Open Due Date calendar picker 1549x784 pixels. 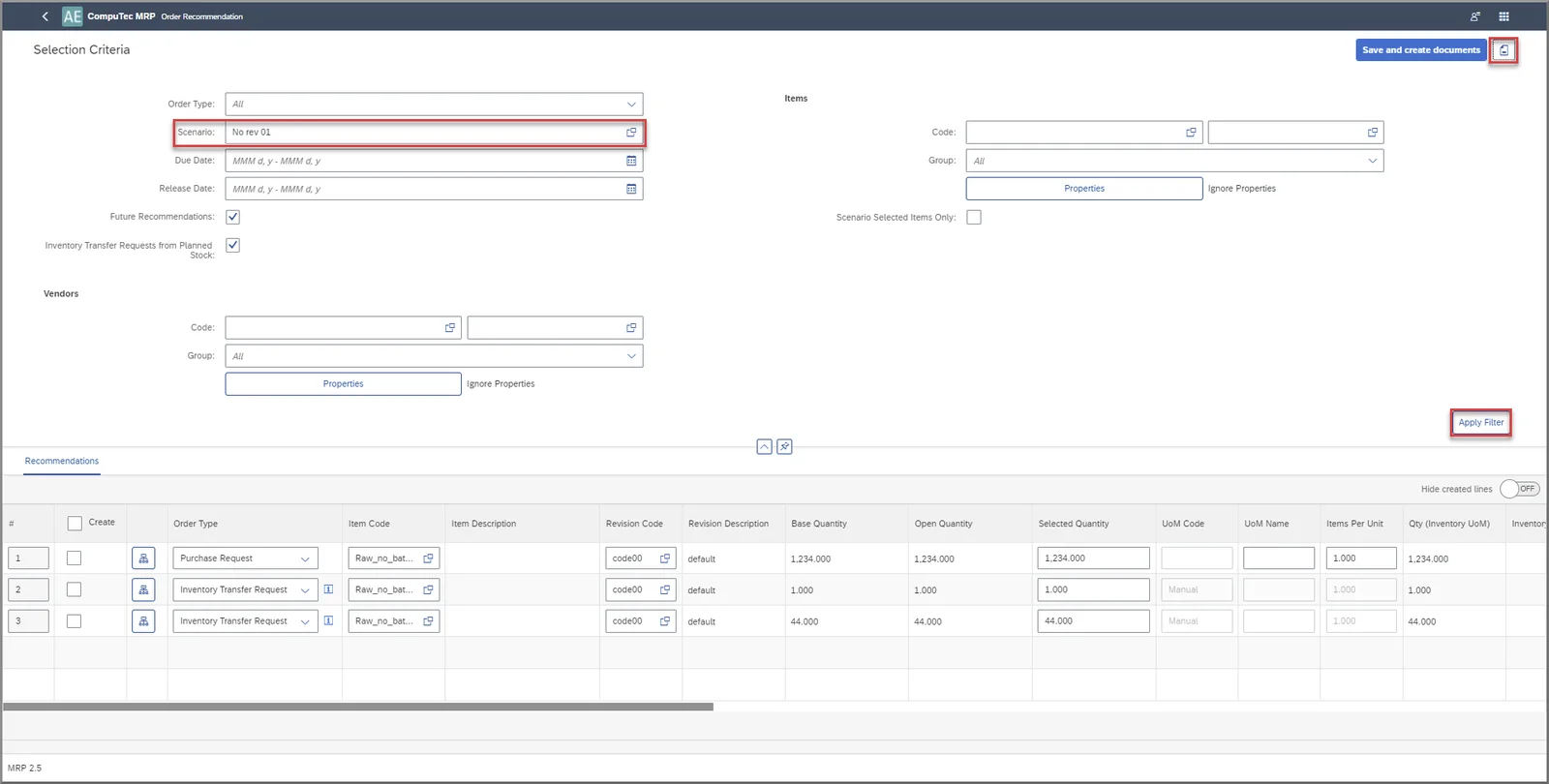631,161
